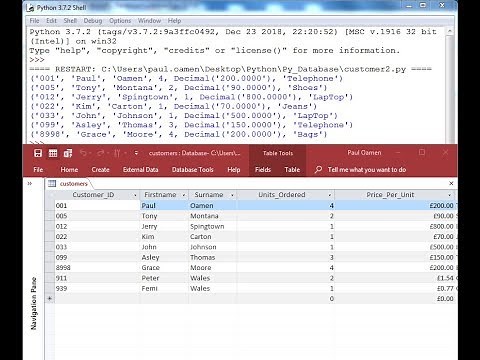Open the File menu in Python Shell
This screenshot has width=480, height=360.
click(34, 21)
